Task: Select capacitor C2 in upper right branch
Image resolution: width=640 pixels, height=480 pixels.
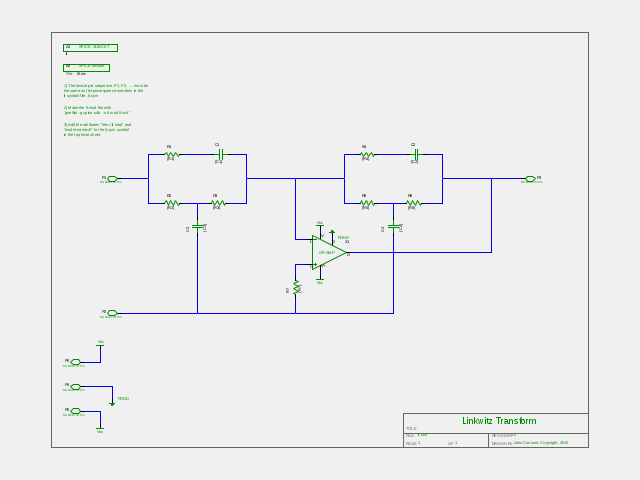Action: [416, 155]
